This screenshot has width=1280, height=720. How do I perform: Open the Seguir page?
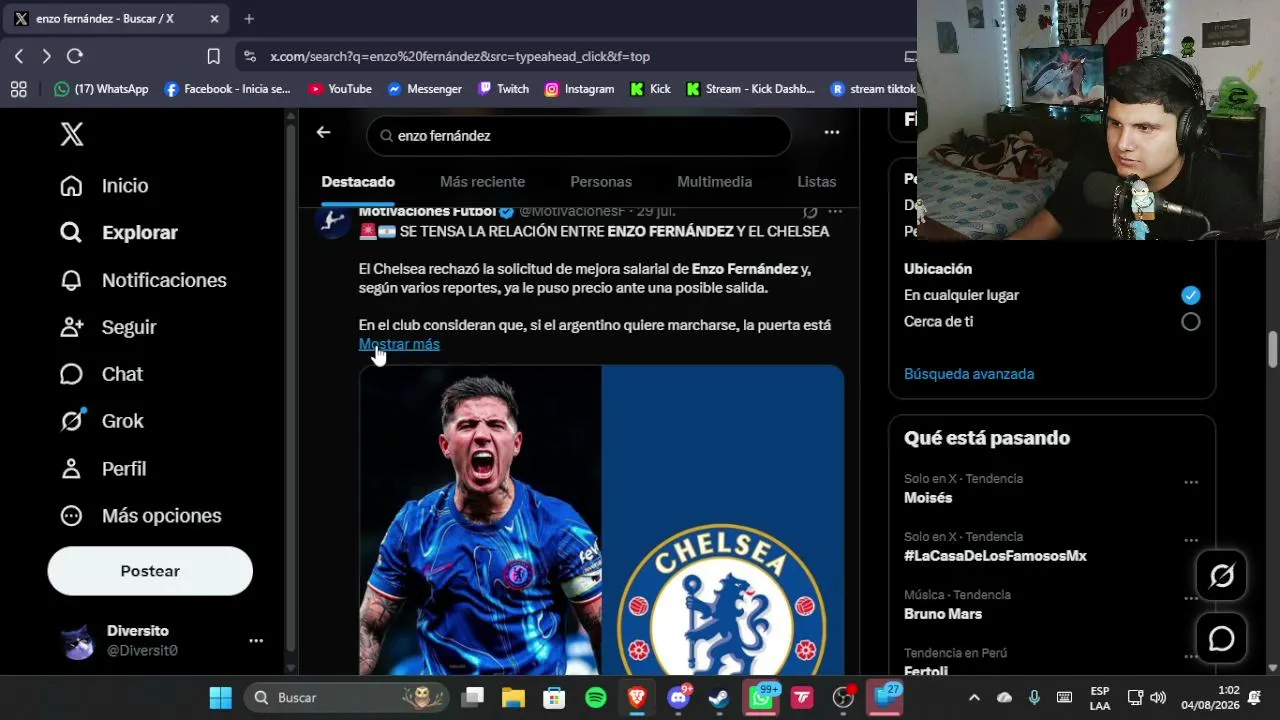(108, 327)
